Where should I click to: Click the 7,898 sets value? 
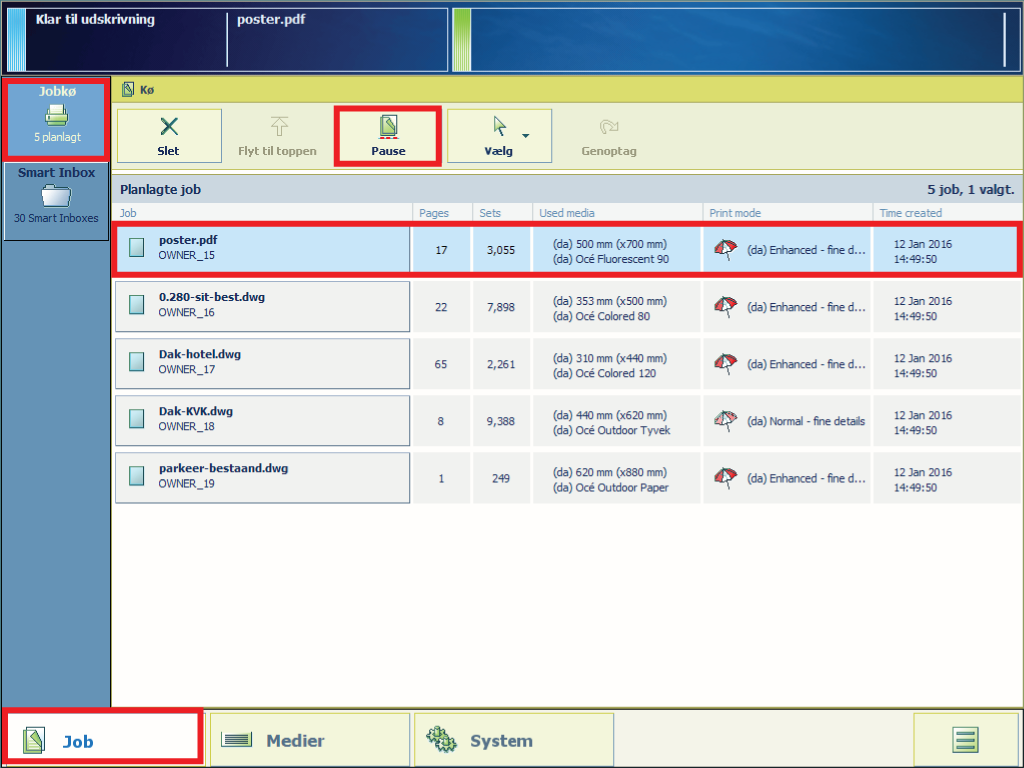click(x=501, y=307)
